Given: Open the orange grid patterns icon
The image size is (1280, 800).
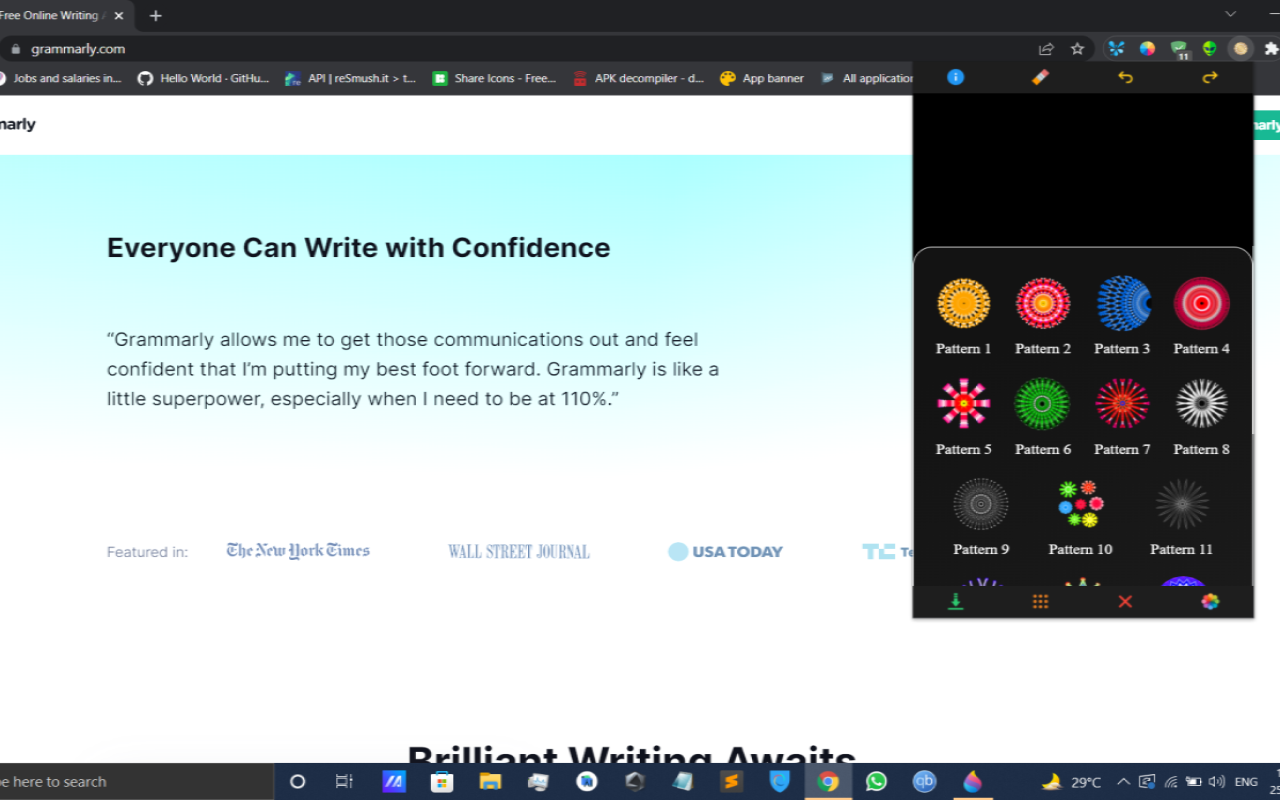Looking at the screenshot, I should [x=1040, y=601].
